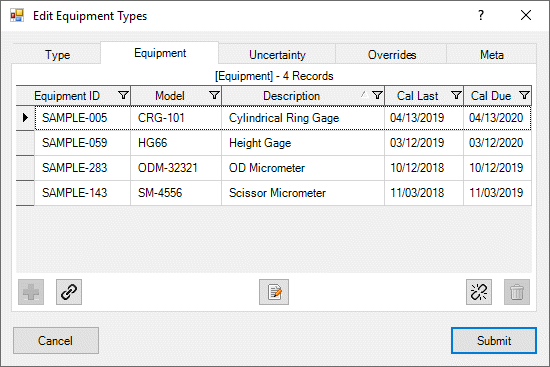The width and height of the screenshot is (550, 367).
Task: Click the OD Micrometer description cell
Action: click(303, 168)
